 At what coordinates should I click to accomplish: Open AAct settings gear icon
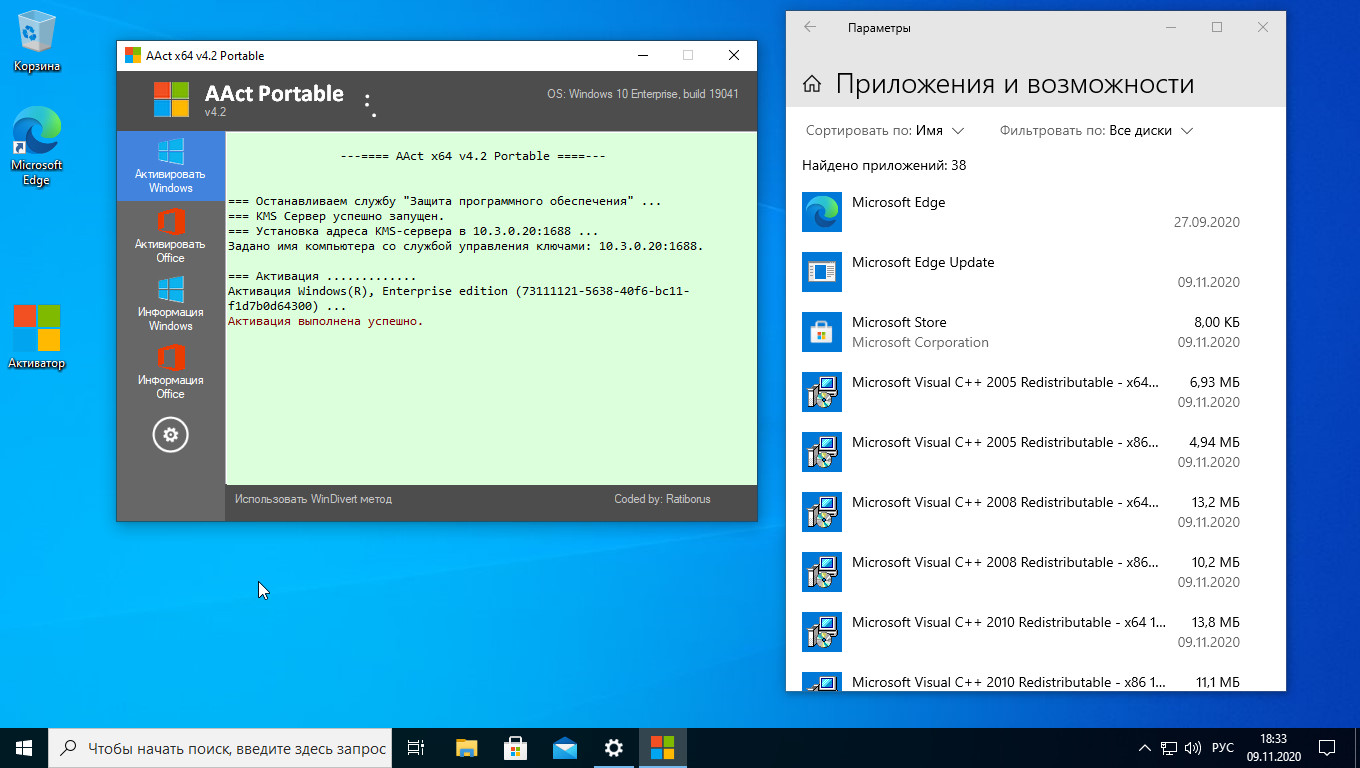coord(170,435)
